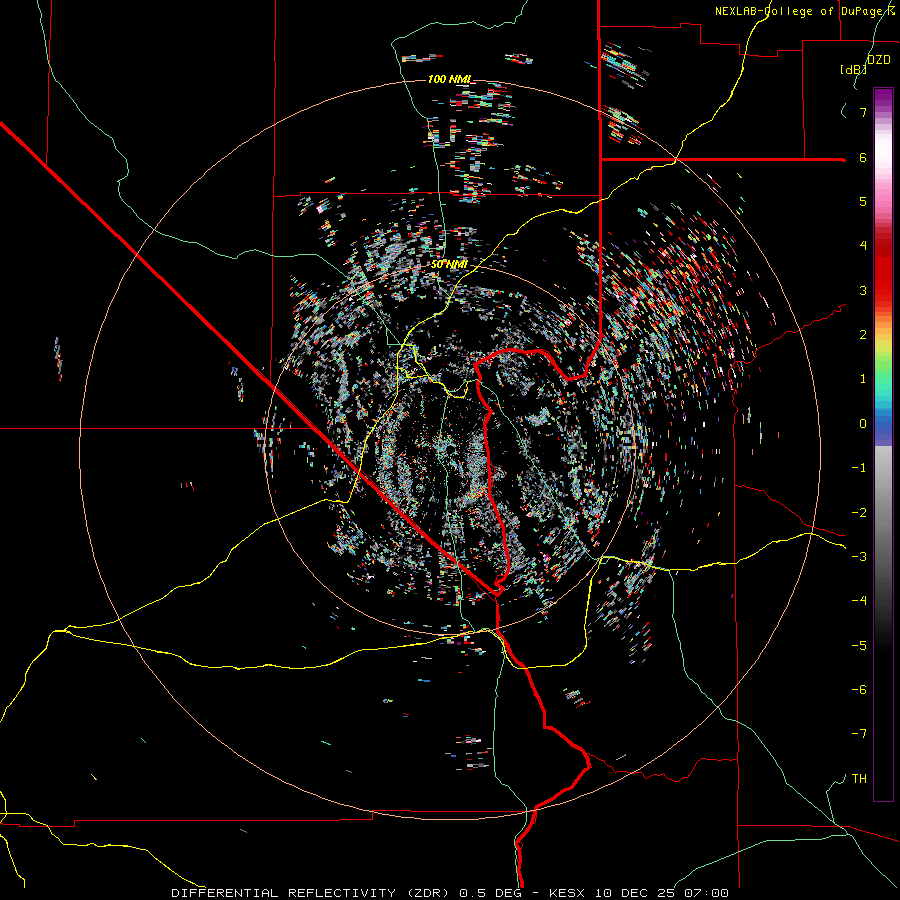The height and width of the screenshot is (900, 900).
Task: Click the legend value '1'
Action: (x=863, y=379)
